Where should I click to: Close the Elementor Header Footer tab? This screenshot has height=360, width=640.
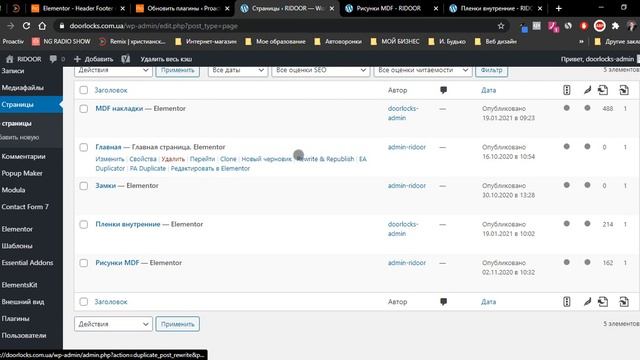[122, 8]
